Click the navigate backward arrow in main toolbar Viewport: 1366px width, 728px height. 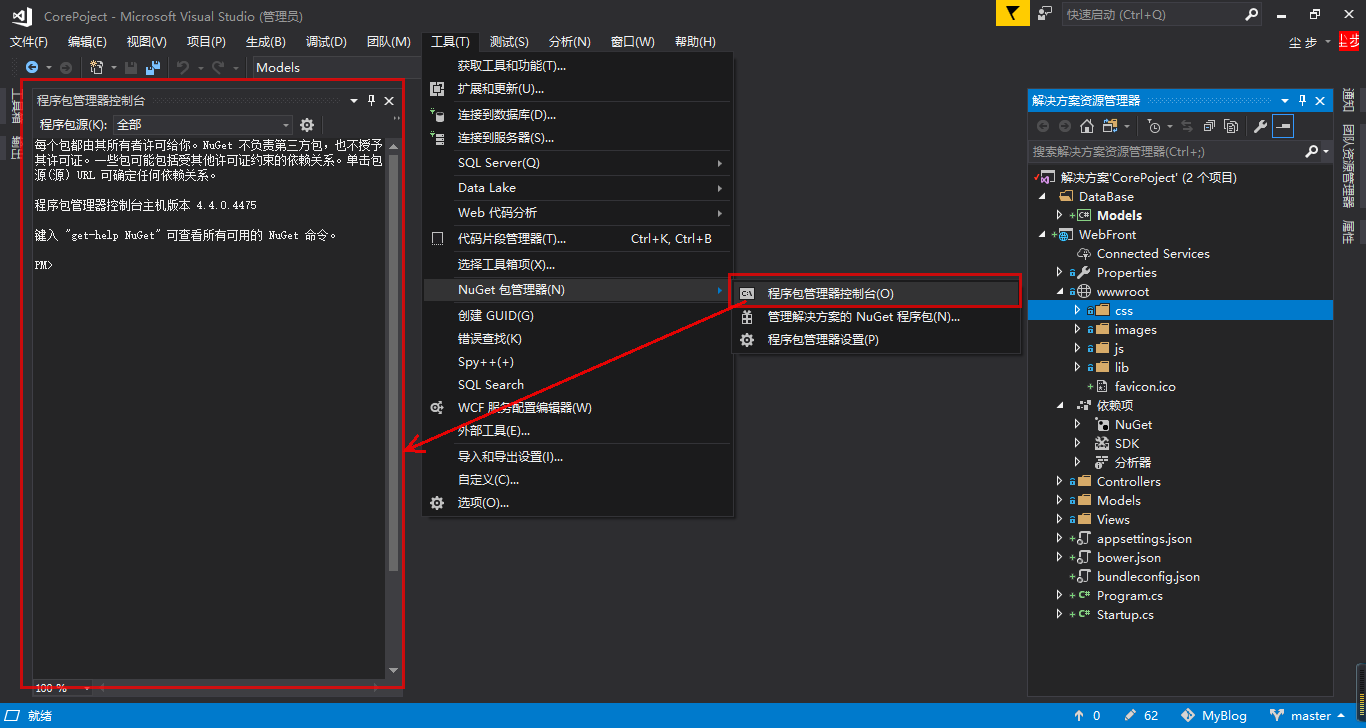click(x=32, y=67)
